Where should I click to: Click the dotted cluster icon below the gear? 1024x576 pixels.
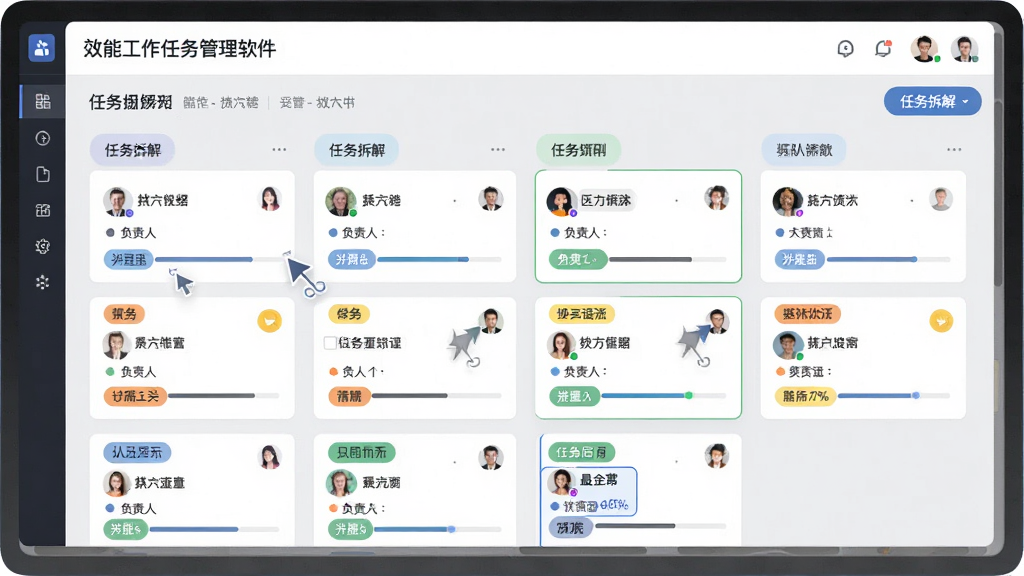pos(42,282)
